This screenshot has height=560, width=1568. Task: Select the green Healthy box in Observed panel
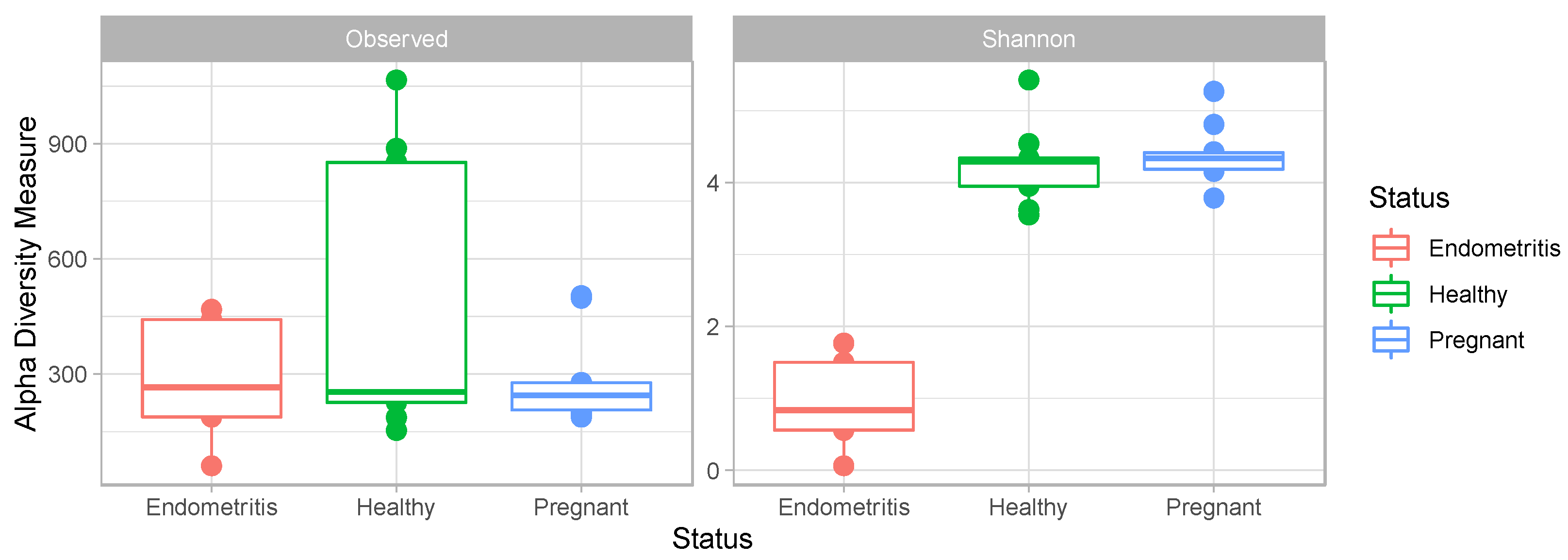[396, 274]
